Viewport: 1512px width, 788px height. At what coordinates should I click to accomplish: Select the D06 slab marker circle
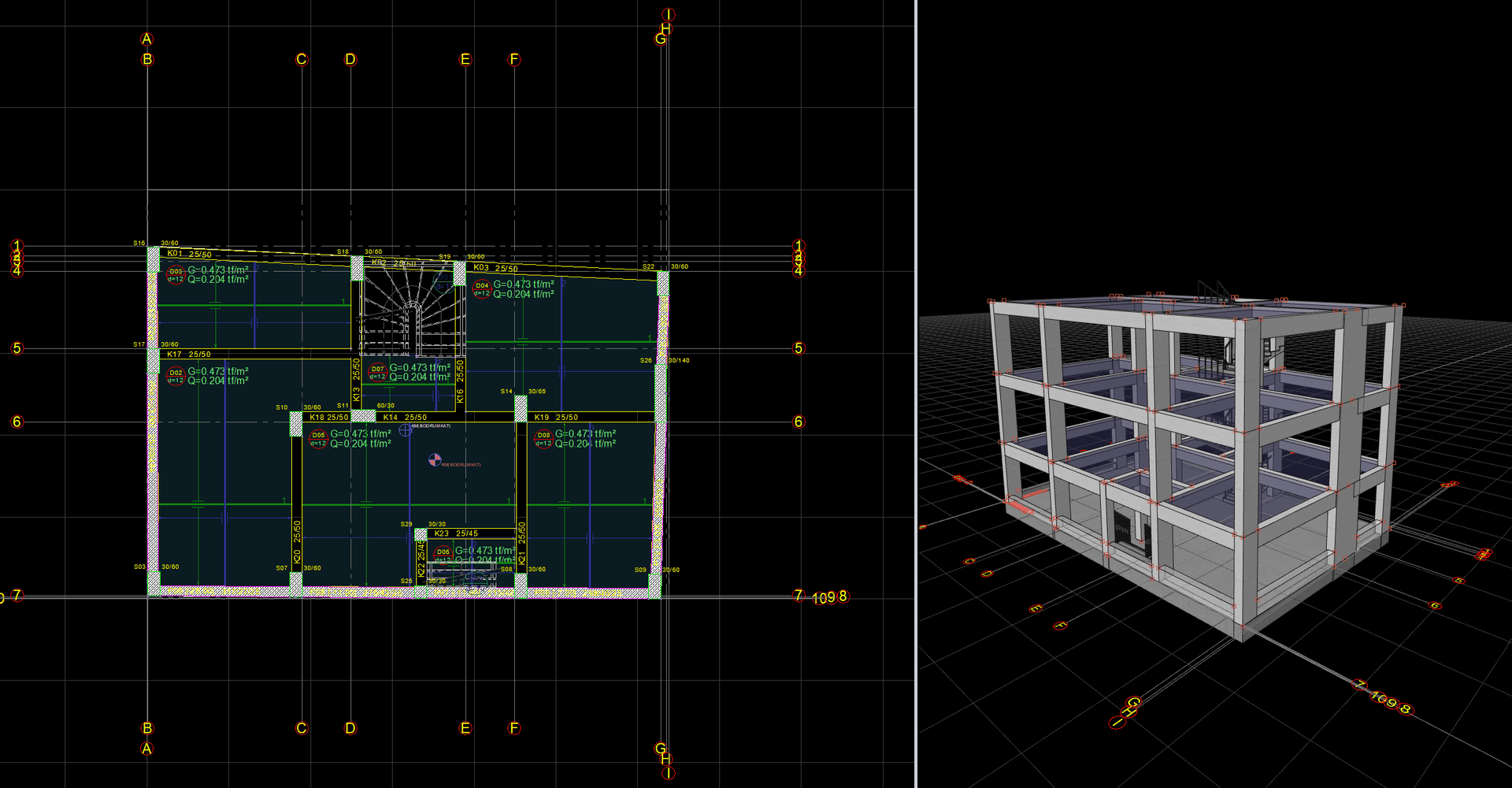tap(443, 556)
